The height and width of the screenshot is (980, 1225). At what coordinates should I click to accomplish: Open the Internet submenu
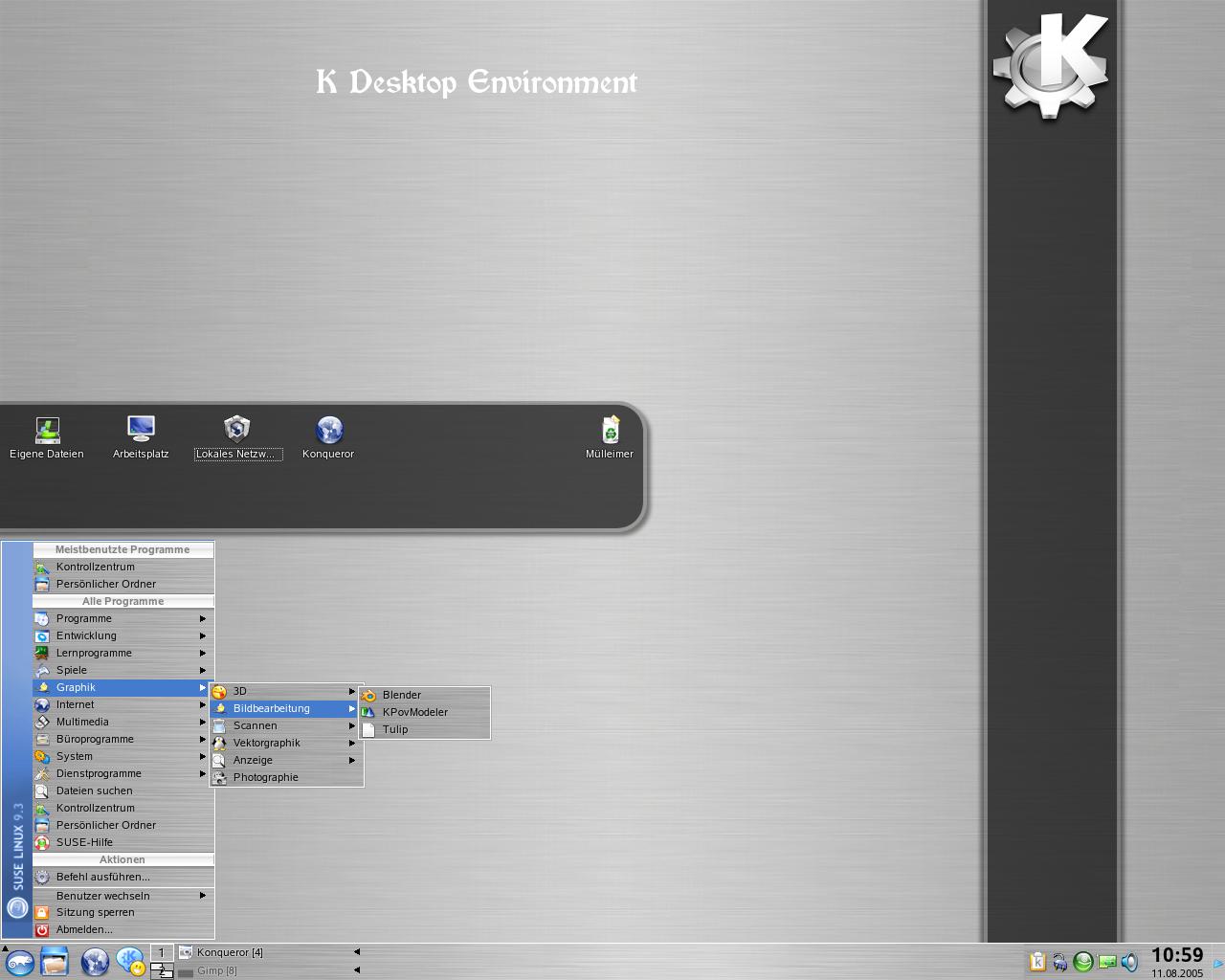pyautogui.click(x=122, y=704)
